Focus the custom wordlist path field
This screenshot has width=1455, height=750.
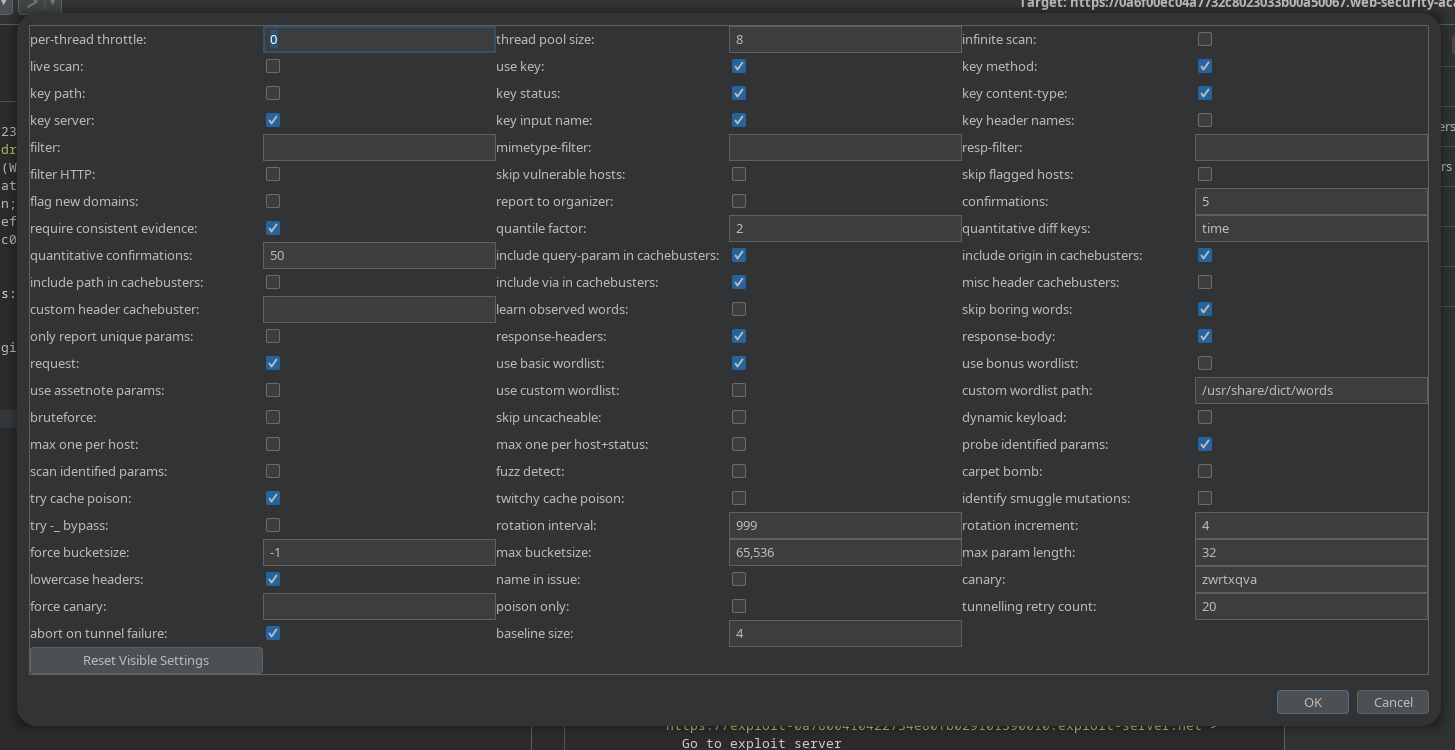tap(1310, 390)
